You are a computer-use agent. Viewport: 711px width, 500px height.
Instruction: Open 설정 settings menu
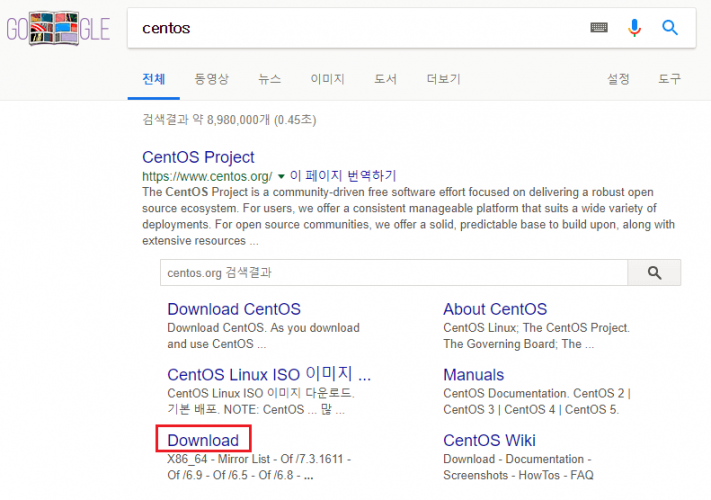[x=618, y=79]
